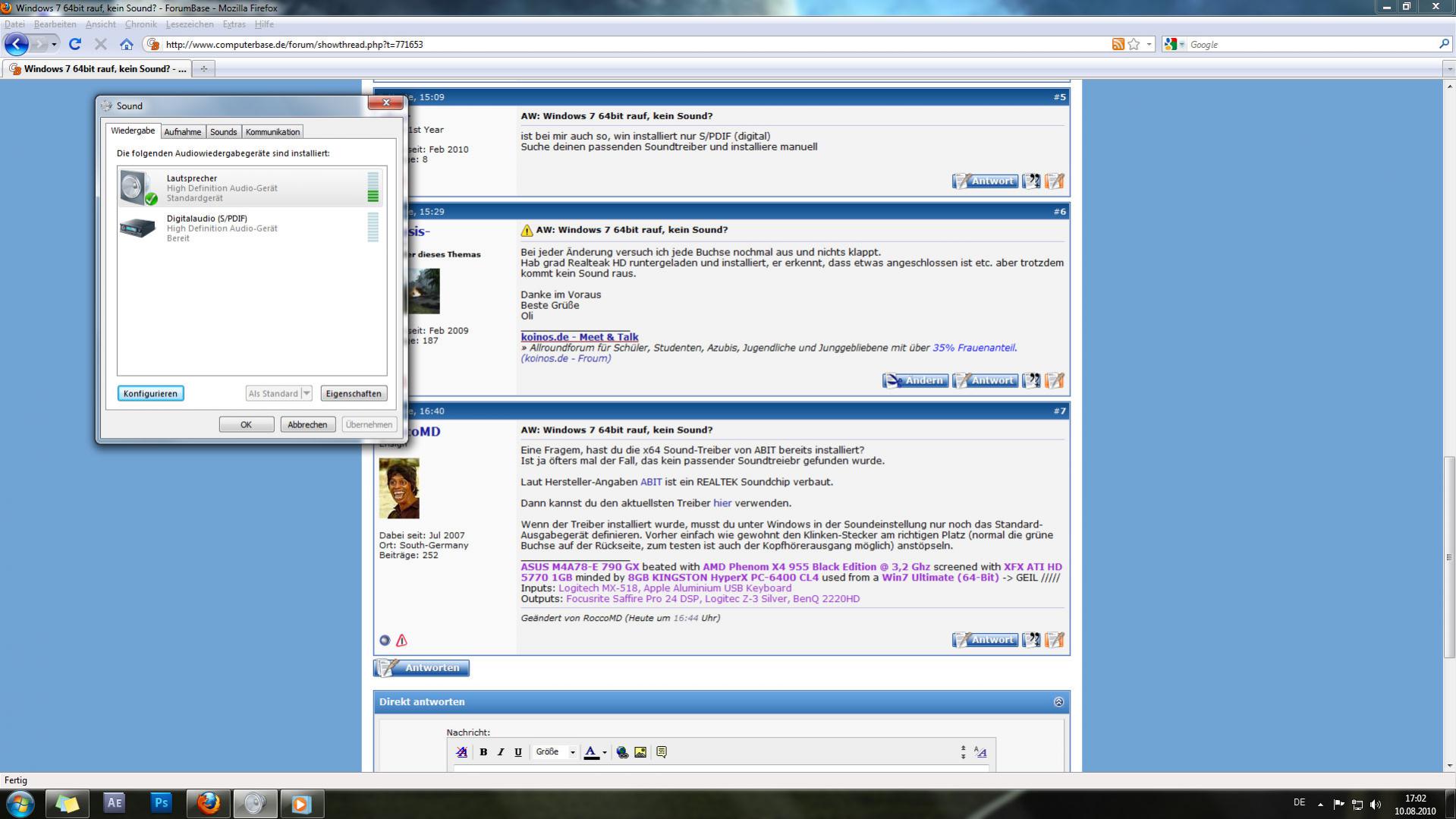The width and height of the screenshot is (1456, 819).
Task: Select Lautsprecher playback device
Action: 251,187
